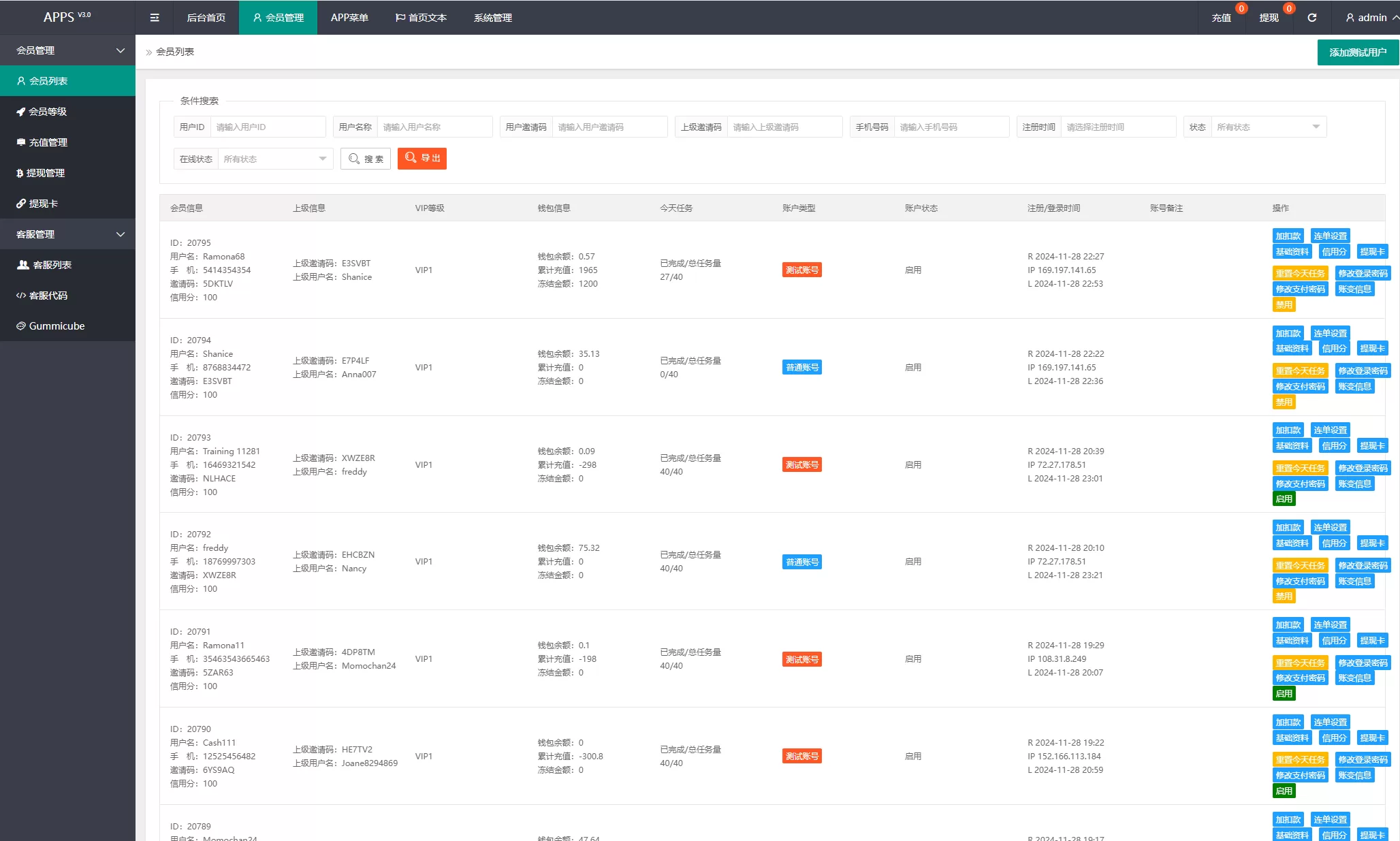Open Gummicube sidebar entry
The image size is (1400, 841).
pyautogui.click(x=57, y=326)
